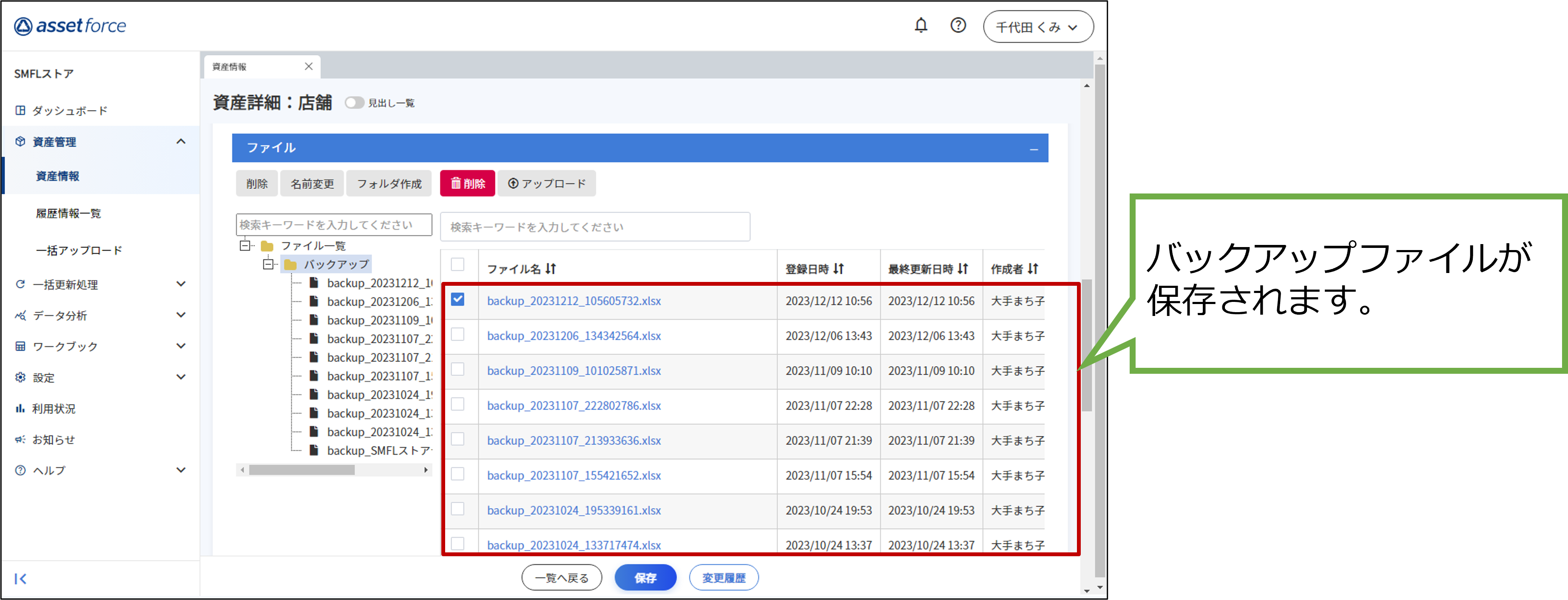The height and width of the screenshot is (600, 1568).
Task: Click the ファイル名 sort icon
Action: coord(551,268)
